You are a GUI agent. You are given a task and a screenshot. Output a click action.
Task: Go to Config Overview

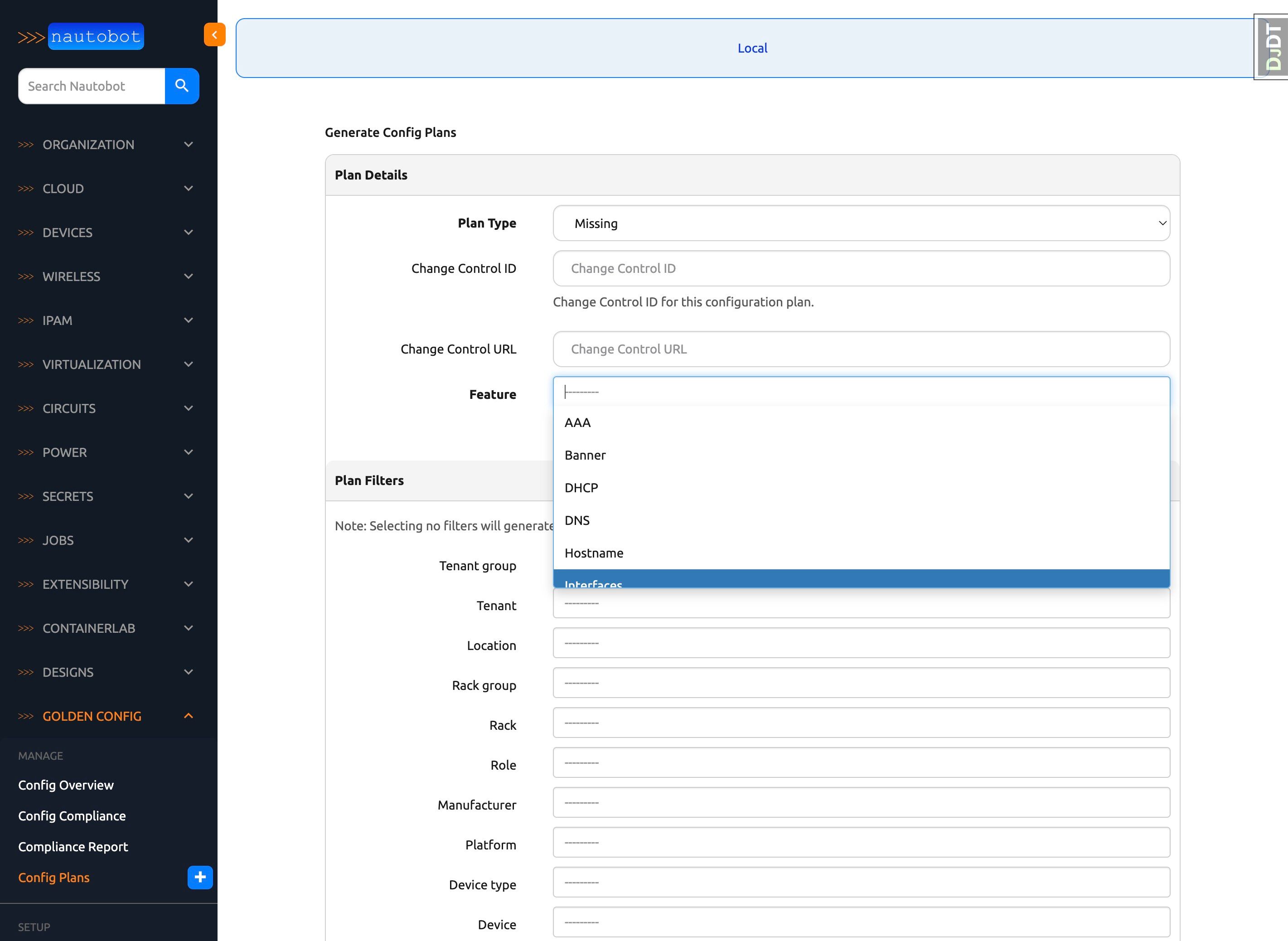(66, 785)
